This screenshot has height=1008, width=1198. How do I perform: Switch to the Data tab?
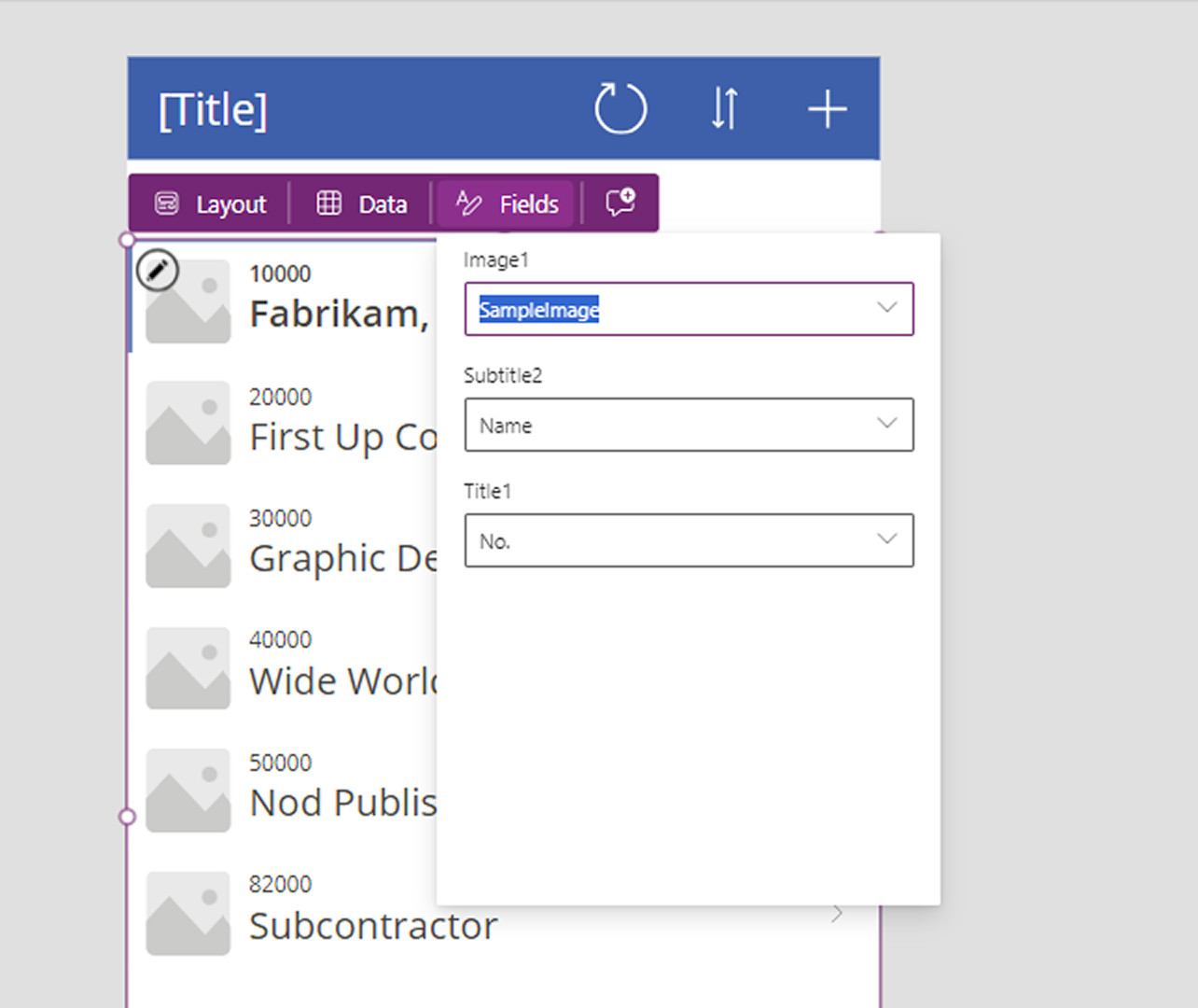click(x=362, y=203)
